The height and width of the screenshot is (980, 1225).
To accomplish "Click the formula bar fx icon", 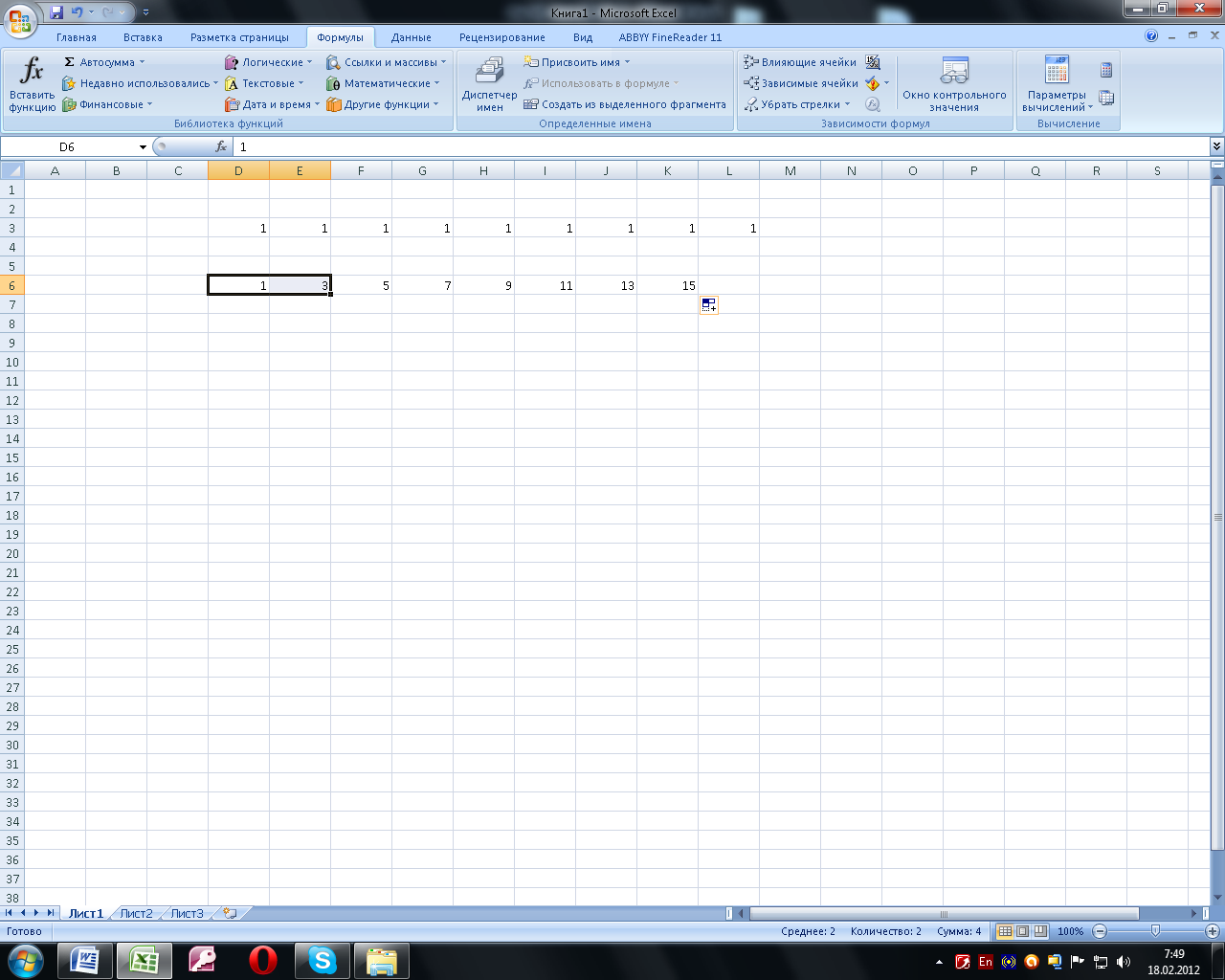I will click(221, 146).
